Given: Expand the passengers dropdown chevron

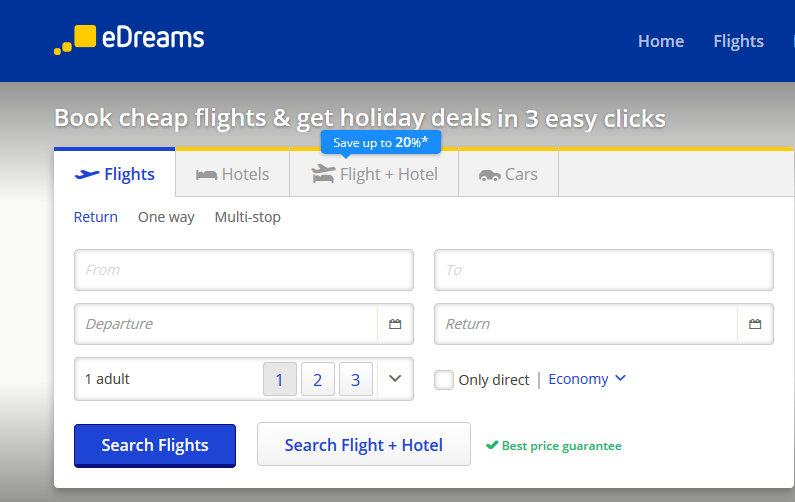Looking at the screenshot, I should pyautogui.click(x=395, y=379).
